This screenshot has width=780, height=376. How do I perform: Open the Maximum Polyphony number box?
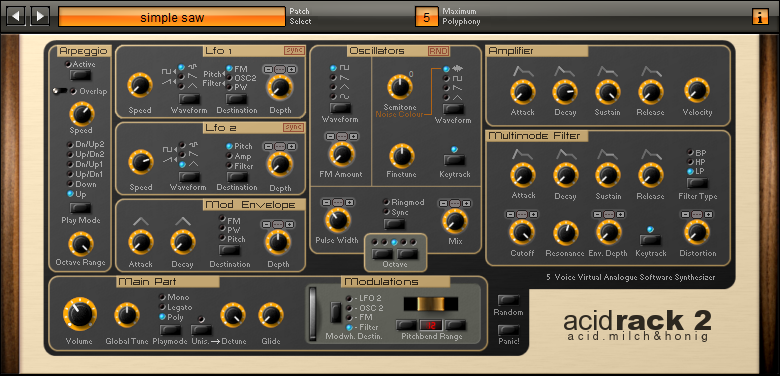point(426,17)
